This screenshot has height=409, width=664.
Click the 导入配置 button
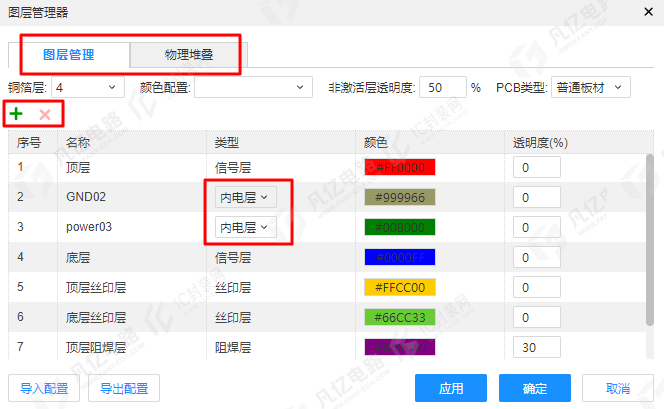point(44,388)
